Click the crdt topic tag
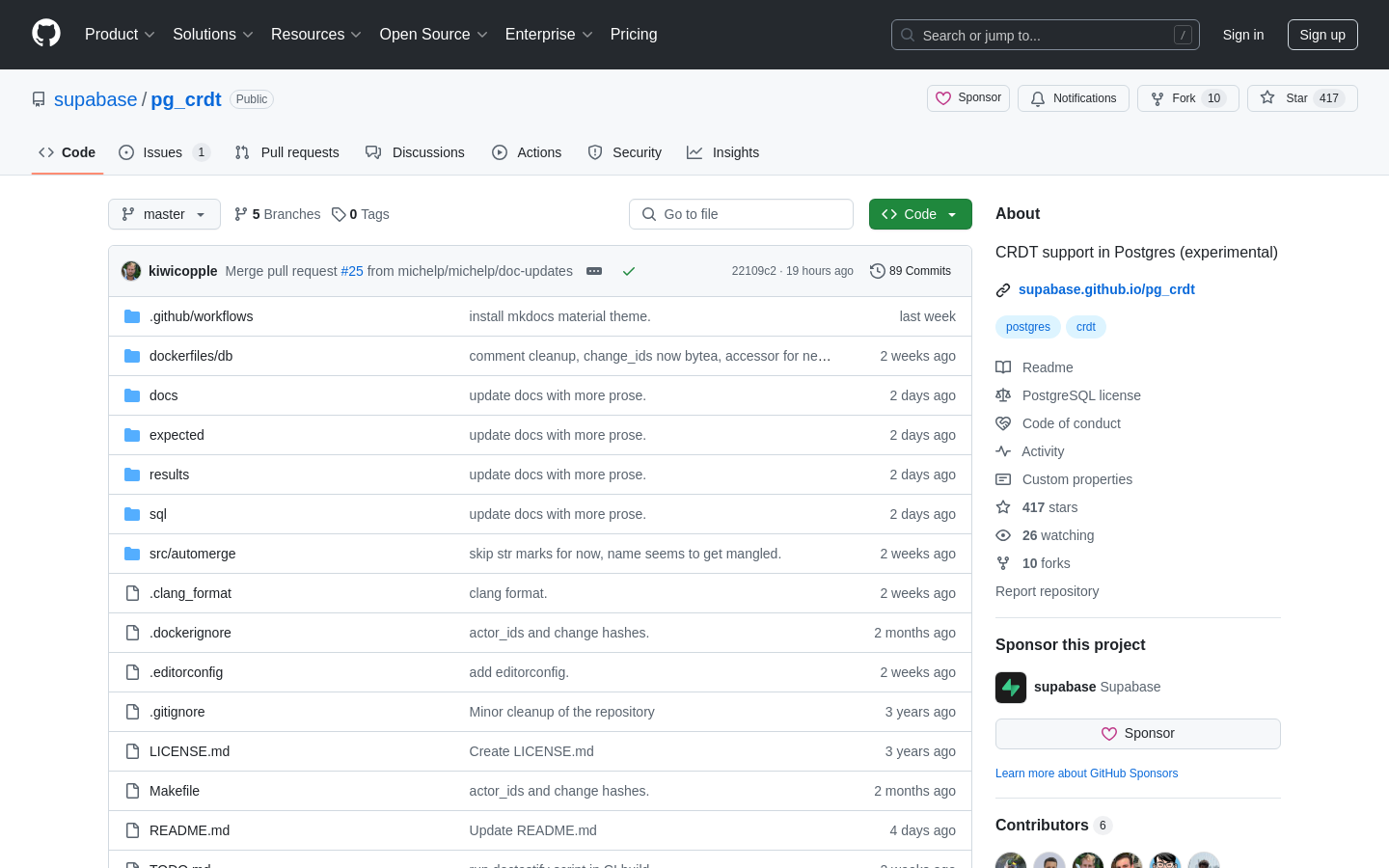This screenshot has width=1389, height=868. 1086,327
